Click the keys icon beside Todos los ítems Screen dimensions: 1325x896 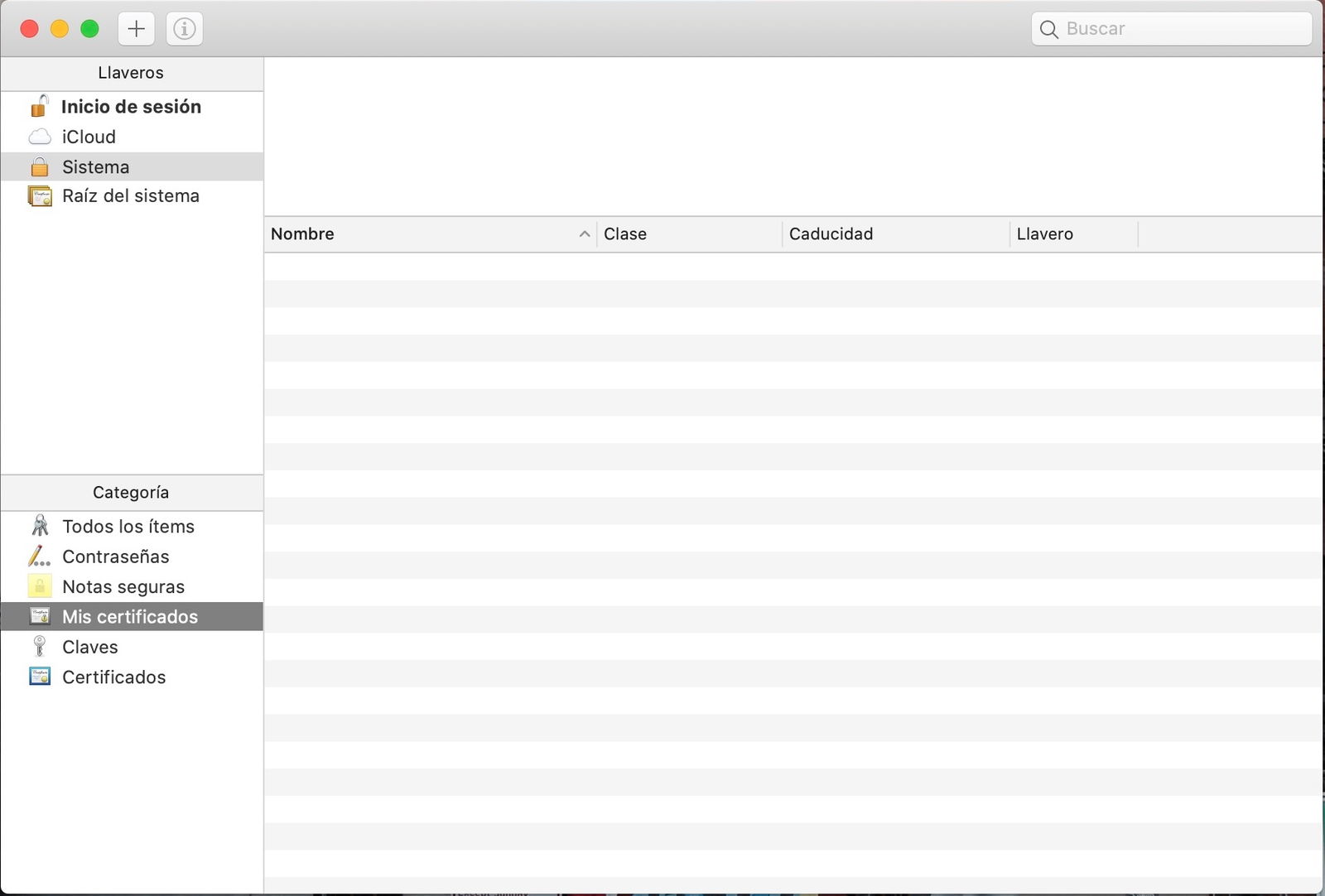(40, 525)
